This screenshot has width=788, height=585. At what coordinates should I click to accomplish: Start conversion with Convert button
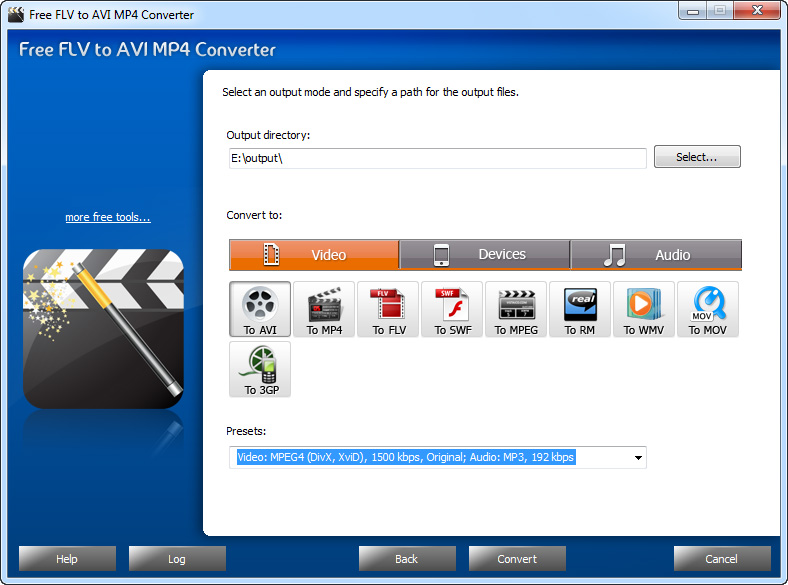(x=517, y=558)
